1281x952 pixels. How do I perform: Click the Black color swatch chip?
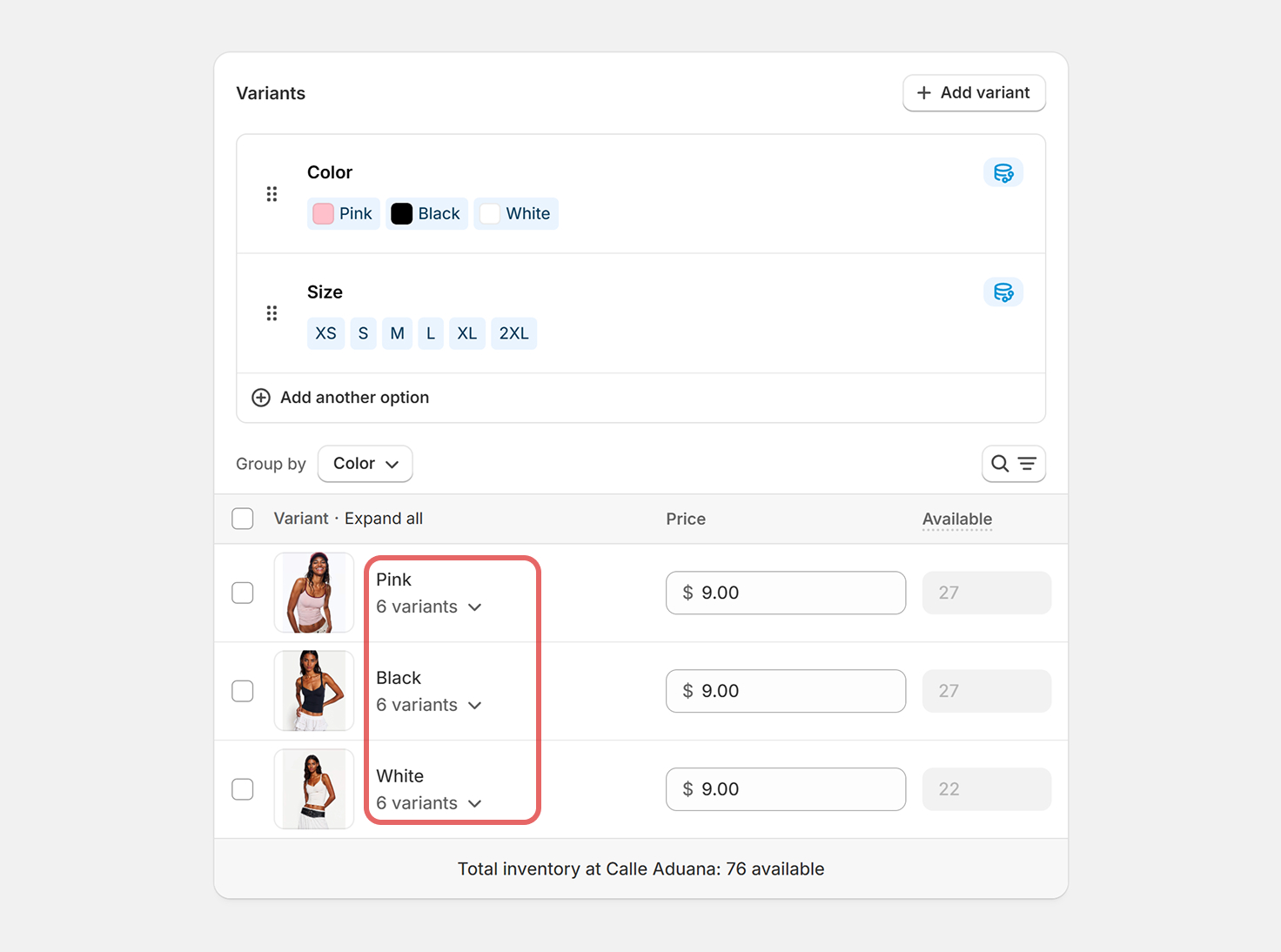pos(426,214)
